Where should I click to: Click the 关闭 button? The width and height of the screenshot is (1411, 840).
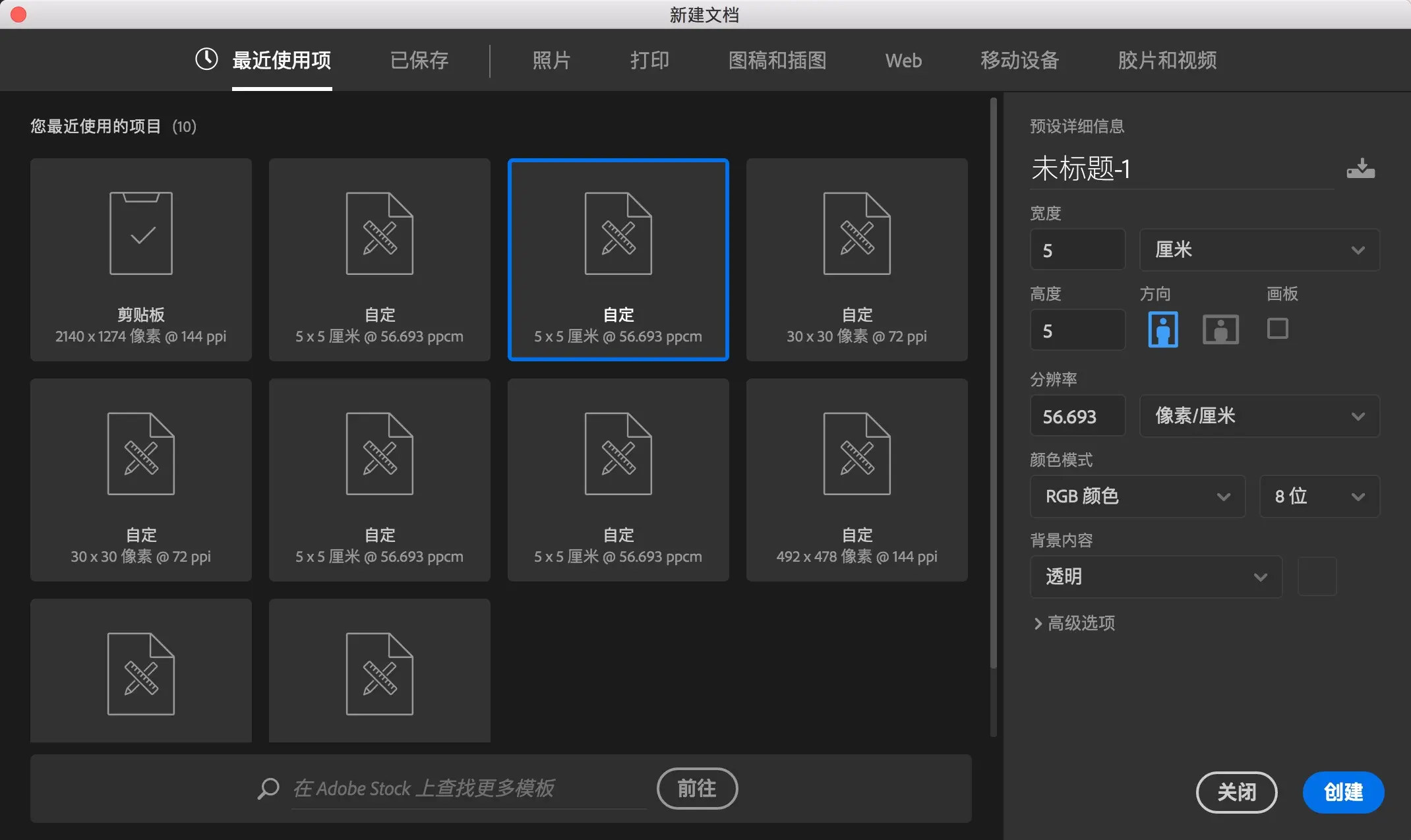coord(1236,792)
